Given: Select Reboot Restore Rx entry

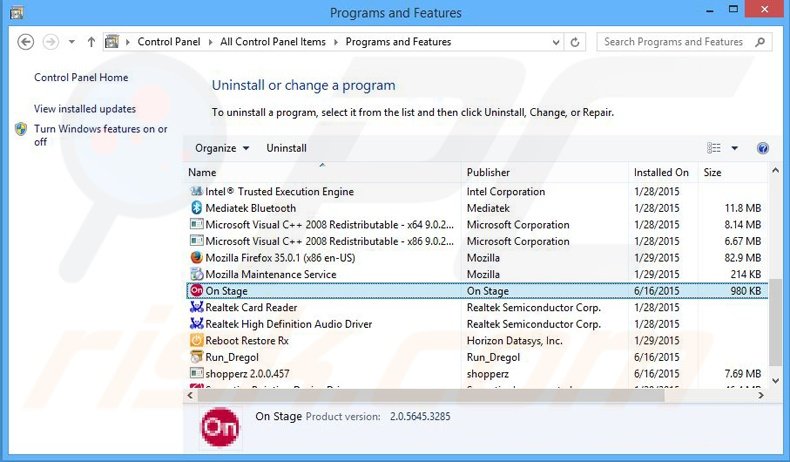Looking at the screenshot, I should click(247, 341).
